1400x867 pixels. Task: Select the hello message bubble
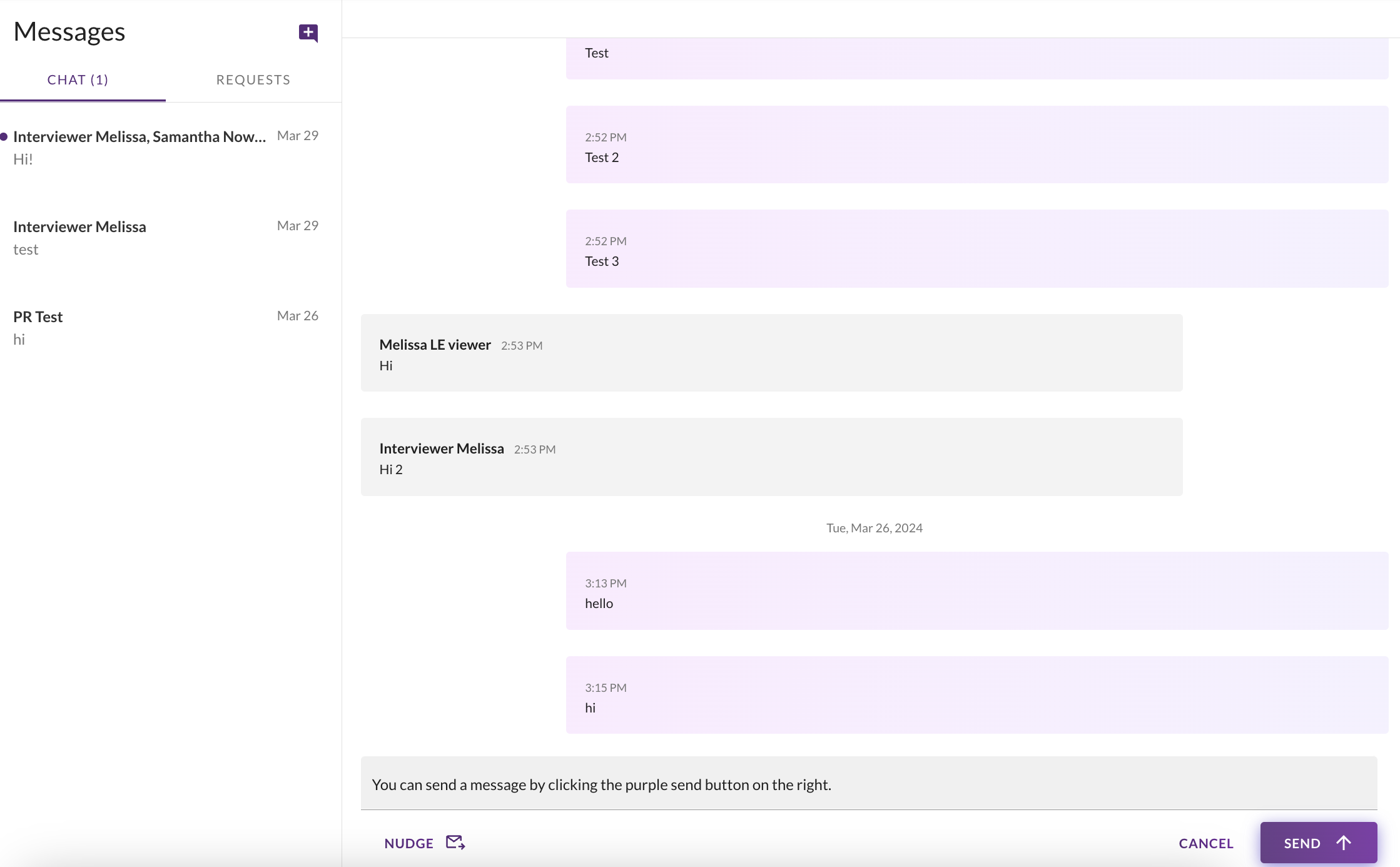pos(976,592)
